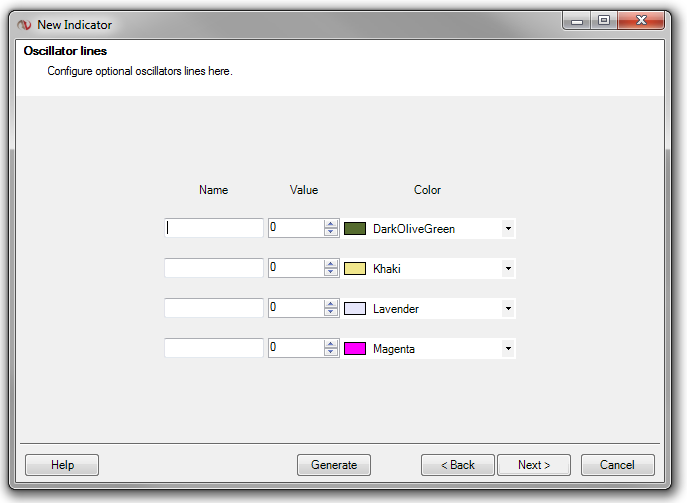Image resolution: width=687 pixels, height=503 pixels.
Task: Increase value with up arrow in Khaki row
Action: 331,263
